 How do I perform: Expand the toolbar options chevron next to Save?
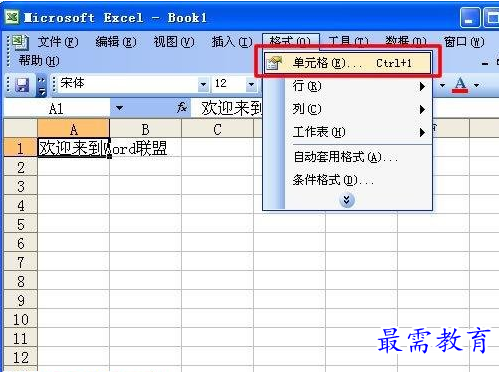pos(41,86)
